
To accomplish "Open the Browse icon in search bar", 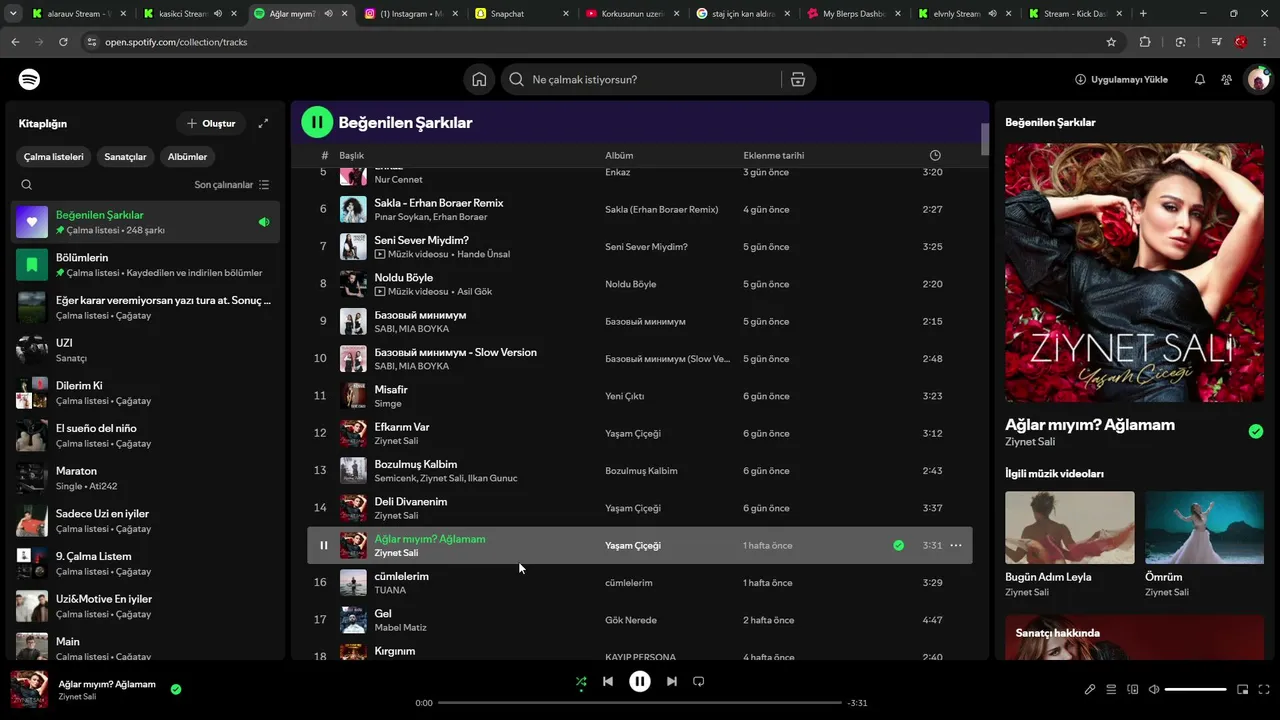I will 798,80.
